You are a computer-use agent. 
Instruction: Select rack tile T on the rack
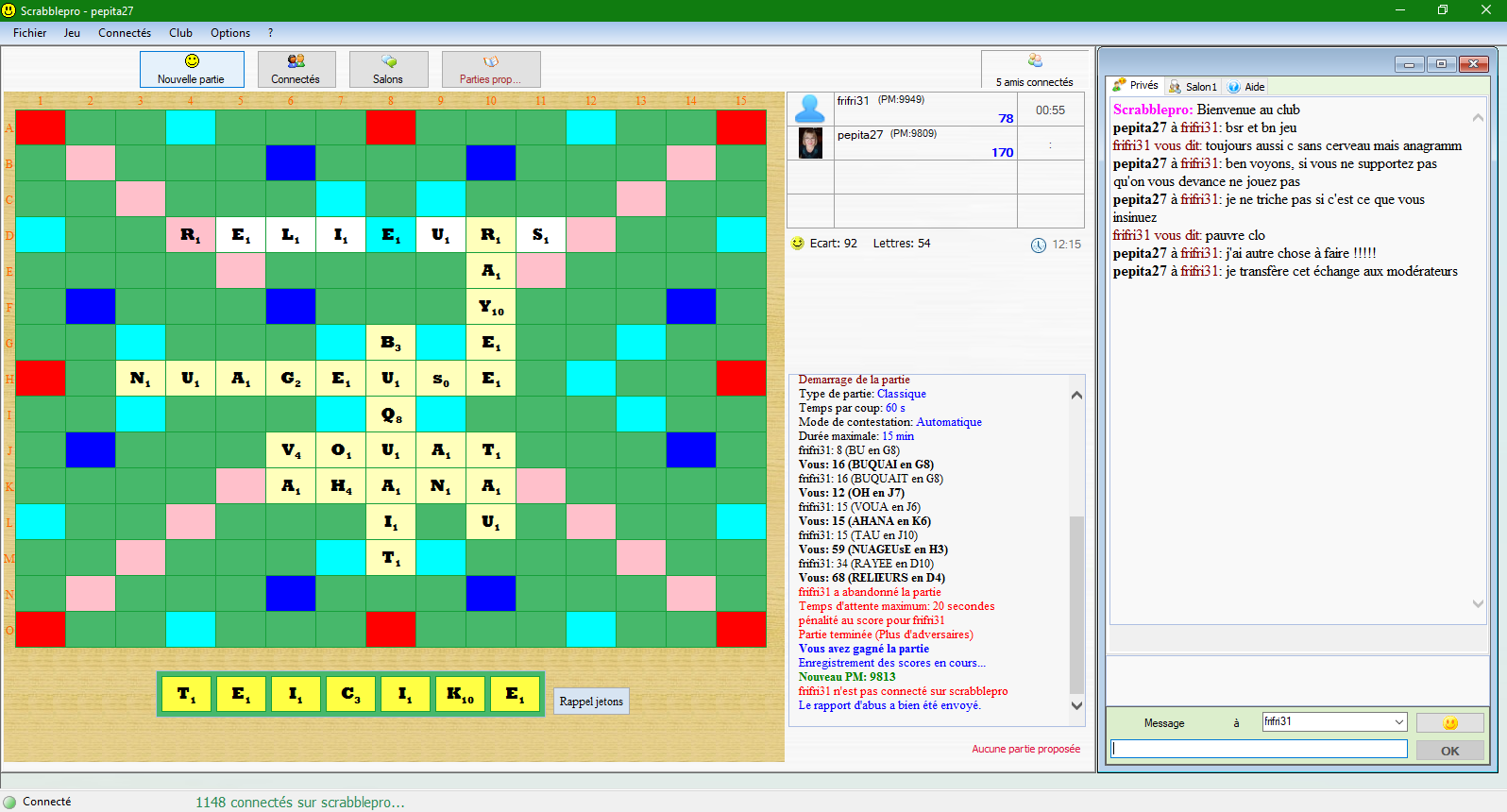[x=186, y=694]
